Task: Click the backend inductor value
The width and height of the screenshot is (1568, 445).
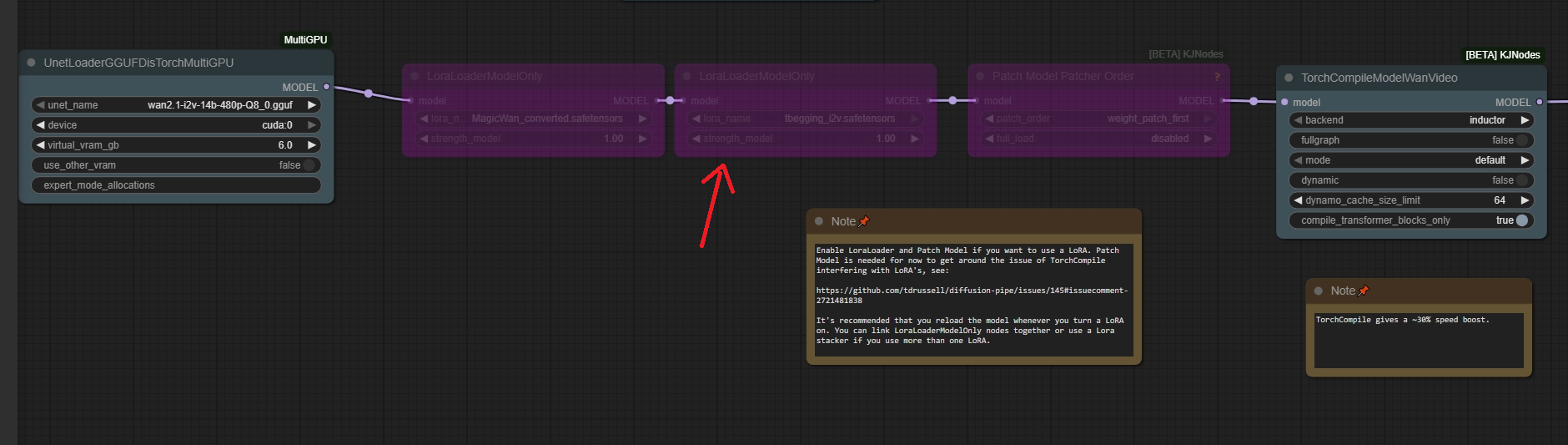Action: [x=1487, y=120]
